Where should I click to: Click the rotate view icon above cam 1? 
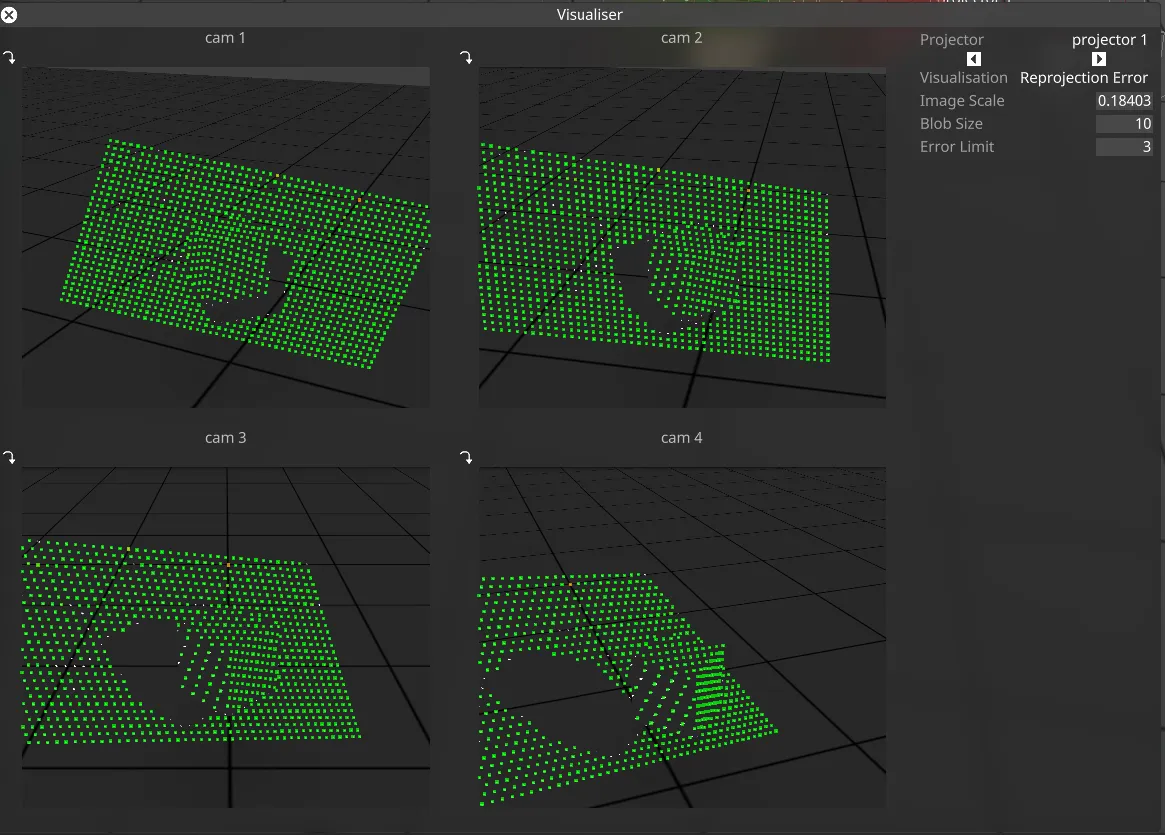click(10, 57)
